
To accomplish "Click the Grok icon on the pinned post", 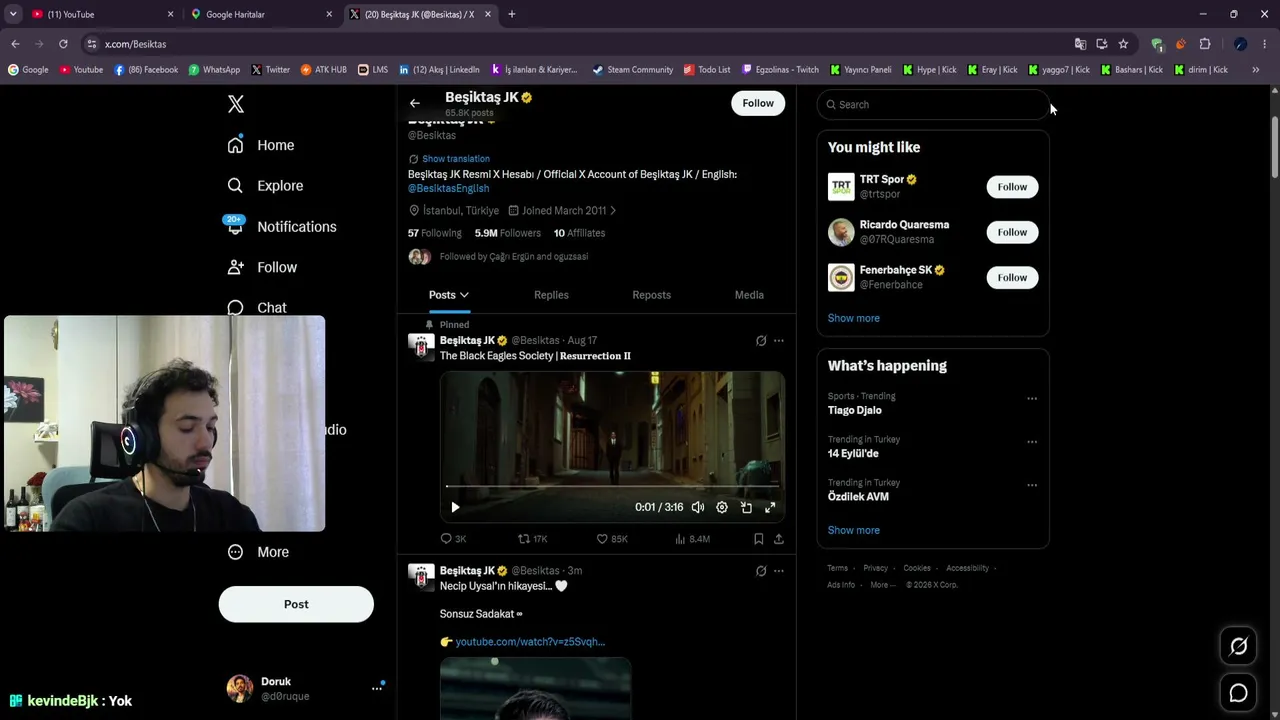I will pos(761,341).
